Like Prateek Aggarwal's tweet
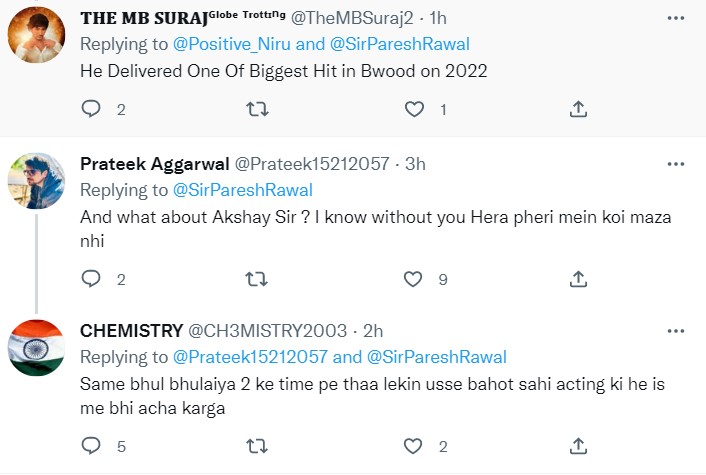The height and width of the screenshot is (475, 706). 415,278
